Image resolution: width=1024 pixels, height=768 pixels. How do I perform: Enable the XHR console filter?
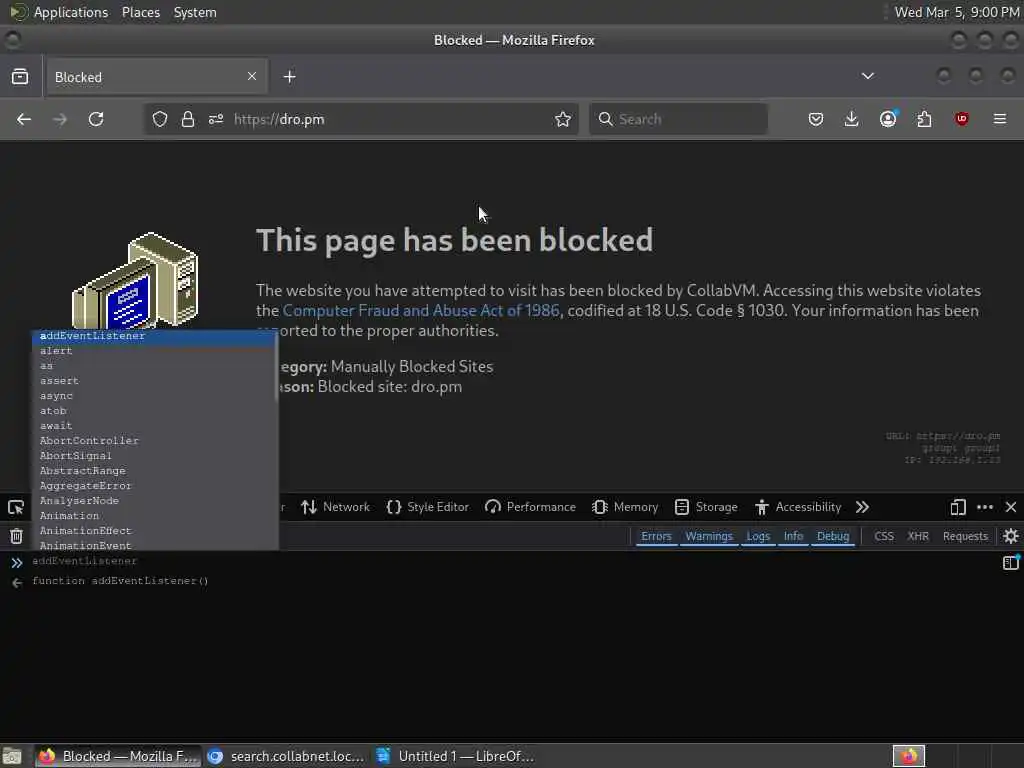point(918,536)
